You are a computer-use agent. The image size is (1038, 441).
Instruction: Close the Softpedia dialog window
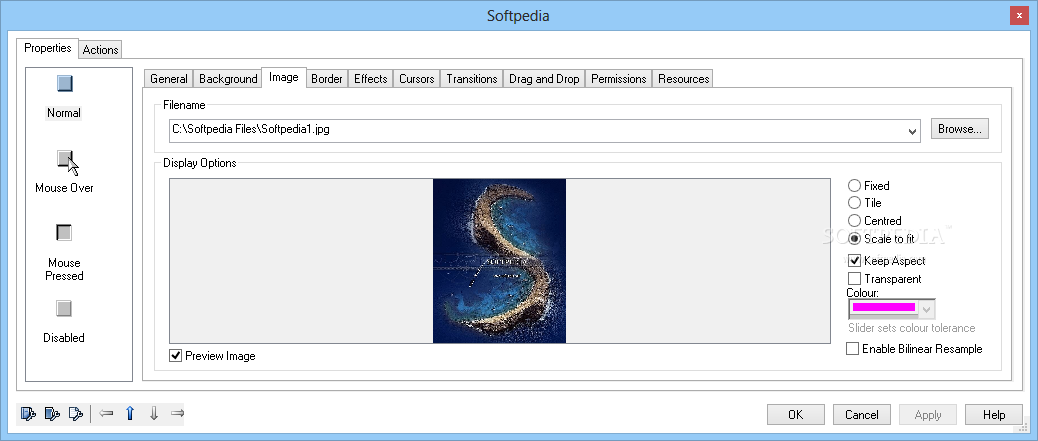pyautogui.click(x=1019, y=14)
